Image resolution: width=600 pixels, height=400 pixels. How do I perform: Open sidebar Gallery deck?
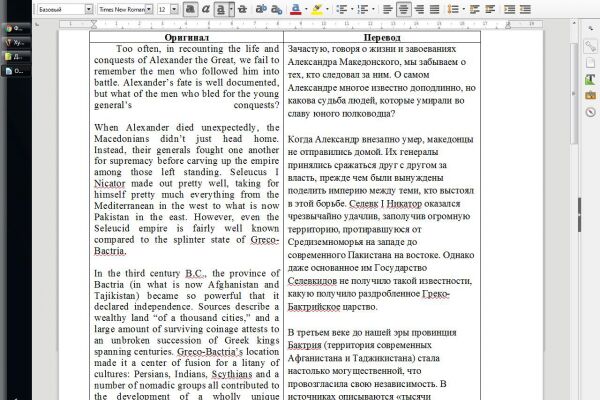[x=590, y=95]
